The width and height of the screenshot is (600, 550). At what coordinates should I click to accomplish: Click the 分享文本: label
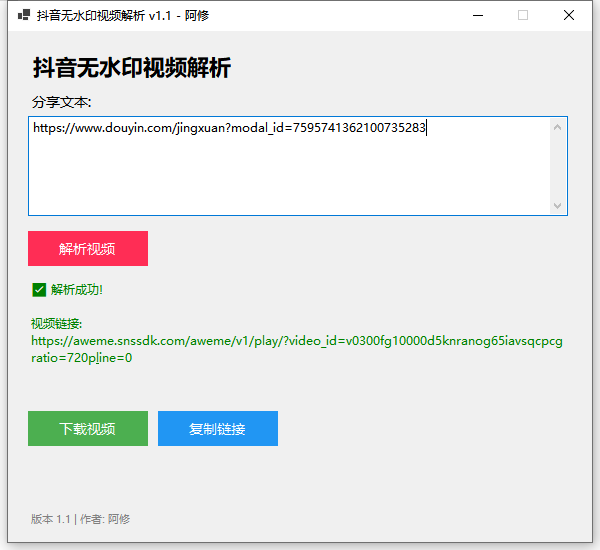point(61,102)
